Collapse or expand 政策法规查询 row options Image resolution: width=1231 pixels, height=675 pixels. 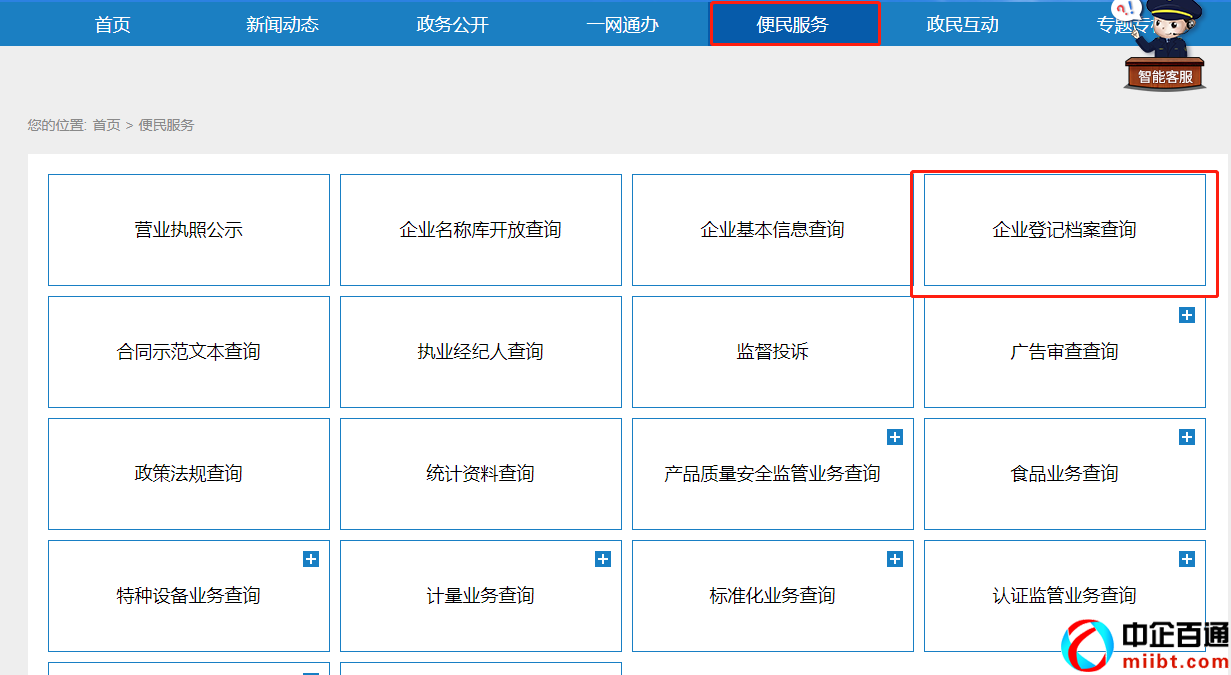pos(188,473)
